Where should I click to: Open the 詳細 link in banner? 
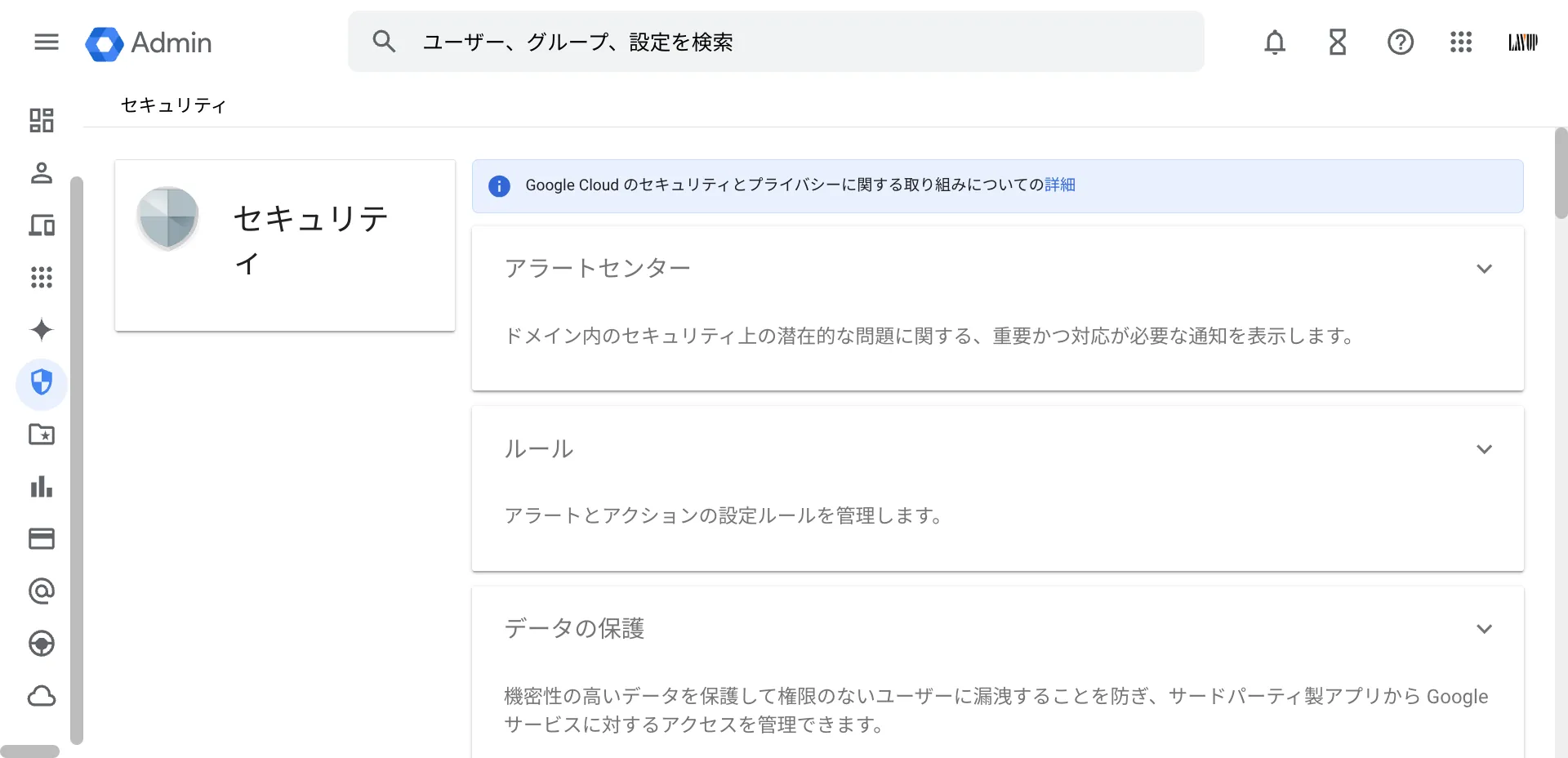(1060, 185)
